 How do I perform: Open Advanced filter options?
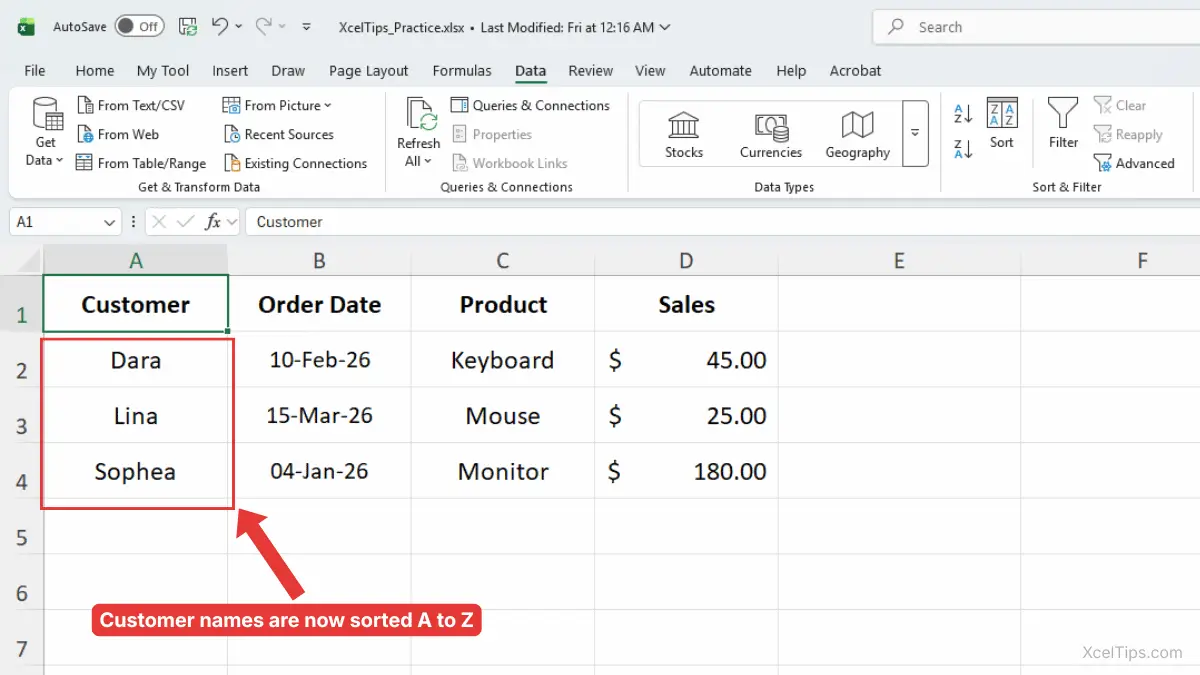pyautogui.click(x=1134, y=163)
